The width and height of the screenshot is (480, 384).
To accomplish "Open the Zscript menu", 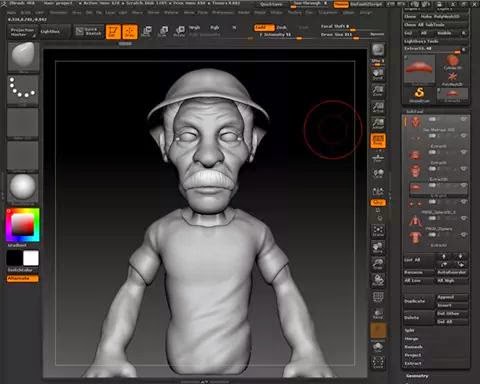I will coord(366,12).
